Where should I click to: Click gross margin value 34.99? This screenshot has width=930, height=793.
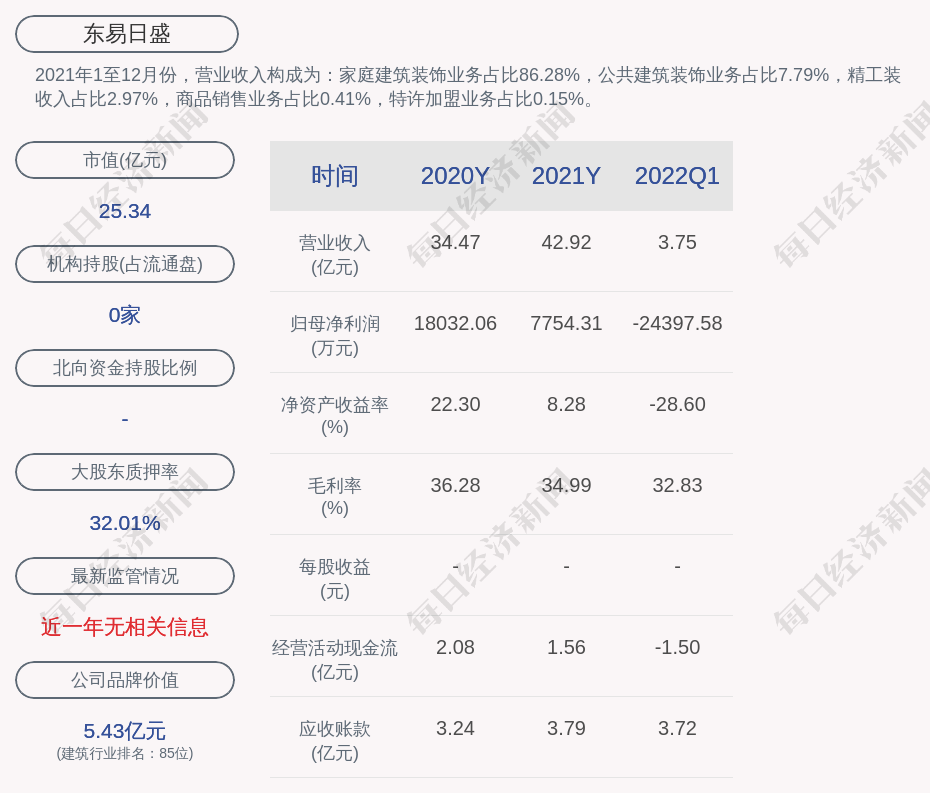[566, 485]
